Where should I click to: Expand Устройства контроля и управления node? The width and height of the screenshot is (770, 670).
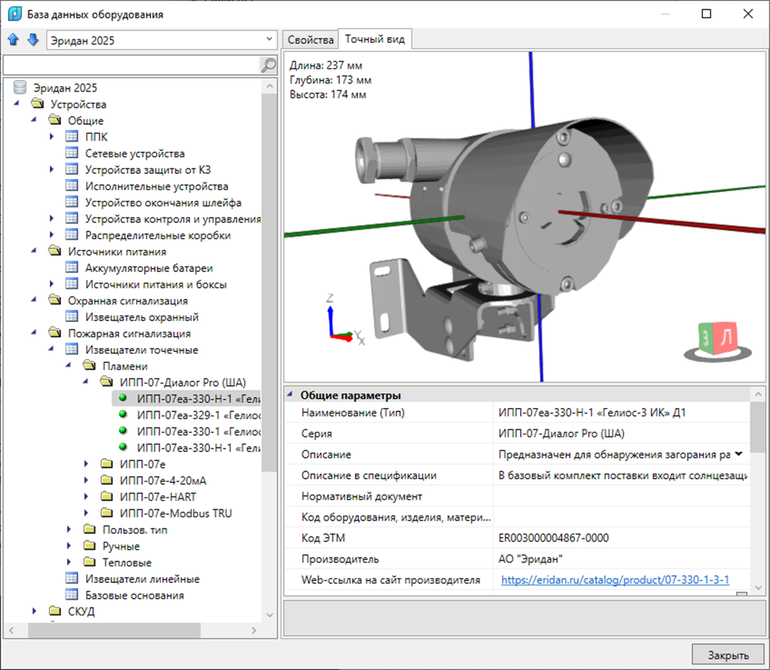click(x=52, y=218)
